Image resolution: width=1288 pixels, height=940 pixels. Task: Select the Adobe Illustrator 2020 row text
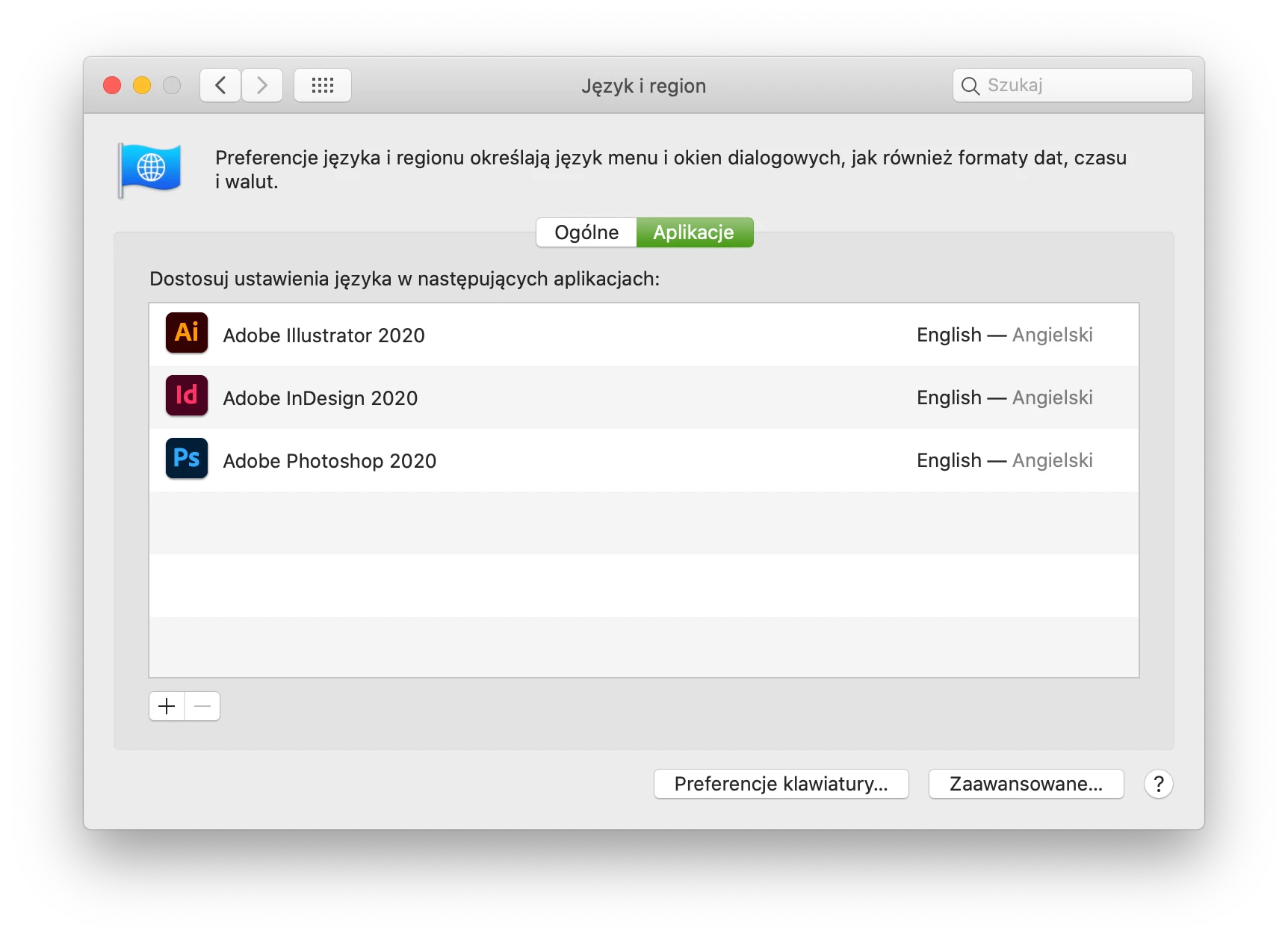[x=324, y=336]
